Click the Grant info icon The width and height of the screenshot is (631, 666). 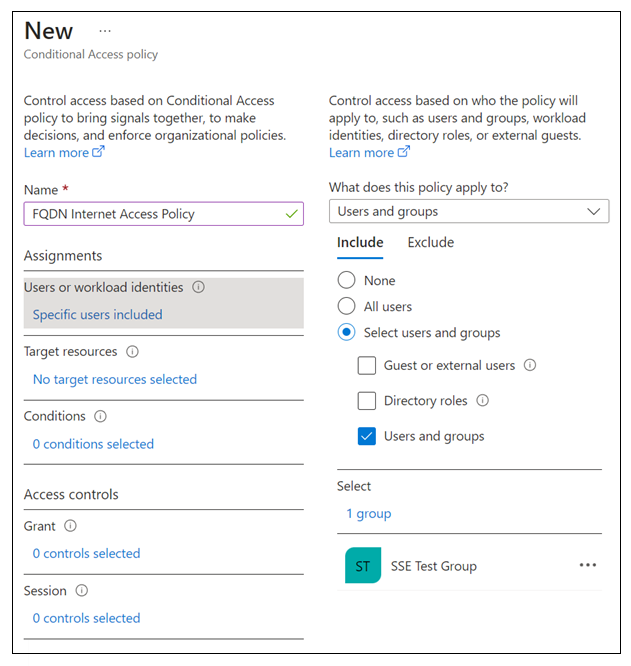point(70,526)
